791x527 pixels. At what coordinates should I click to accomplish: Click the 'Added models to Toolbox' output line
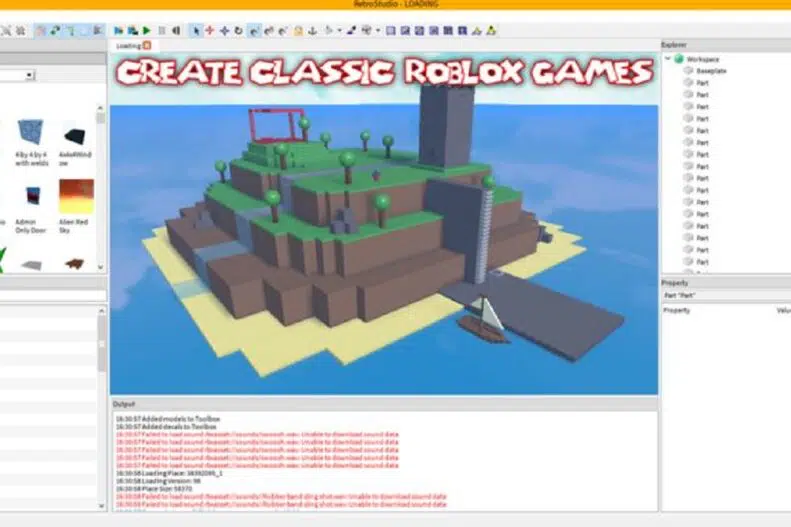click(168, 419)
